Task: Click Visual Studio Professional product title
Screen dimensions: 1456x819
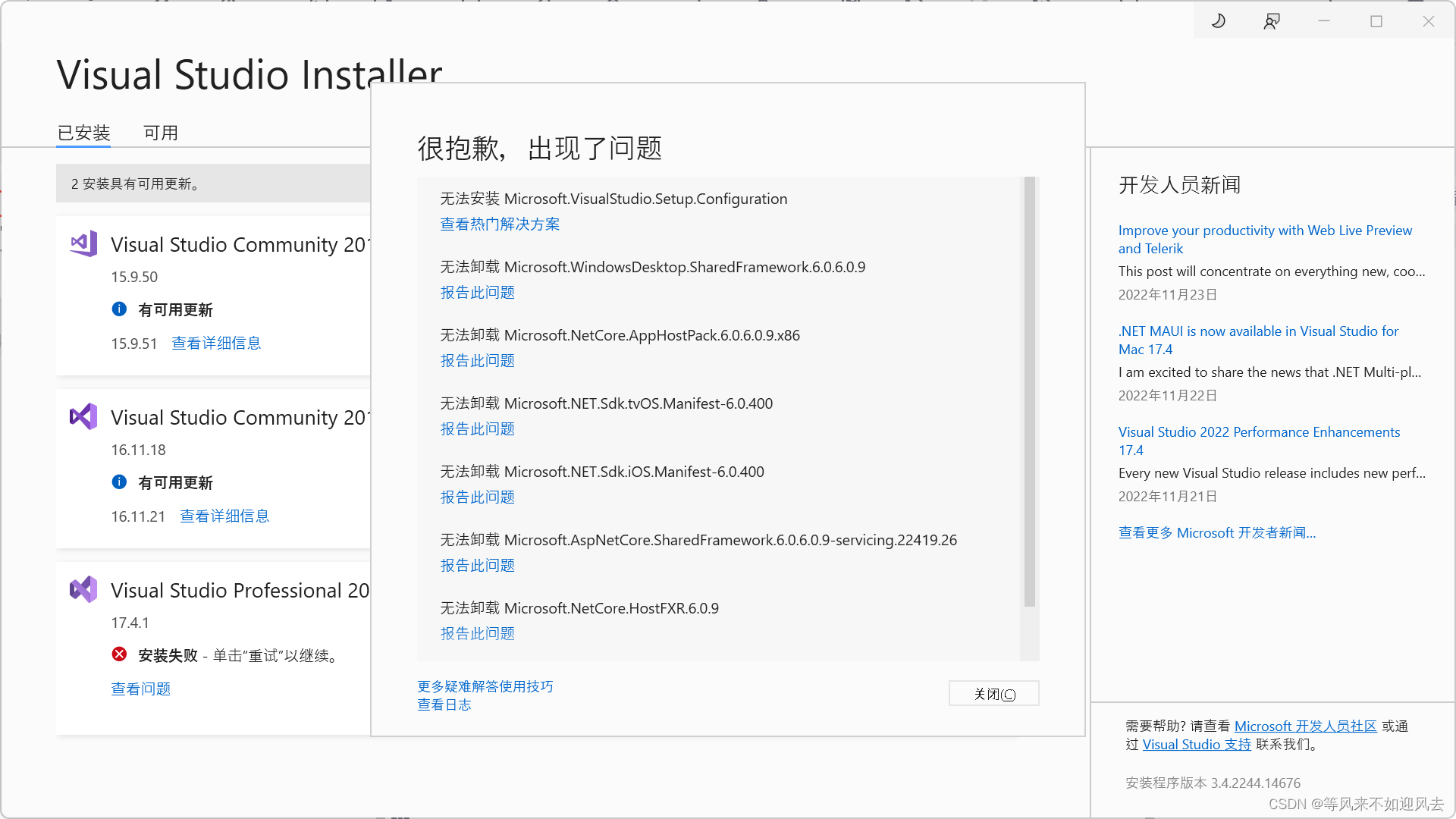Action: 240,590
